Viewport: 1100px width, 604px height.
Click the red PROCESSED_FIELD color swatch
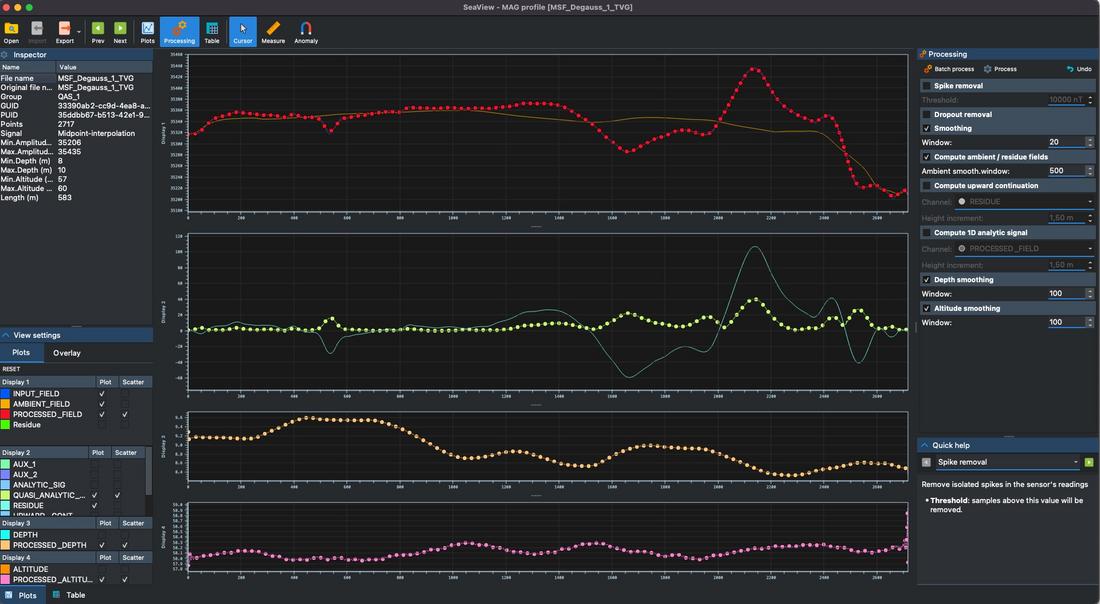(6, 415)
